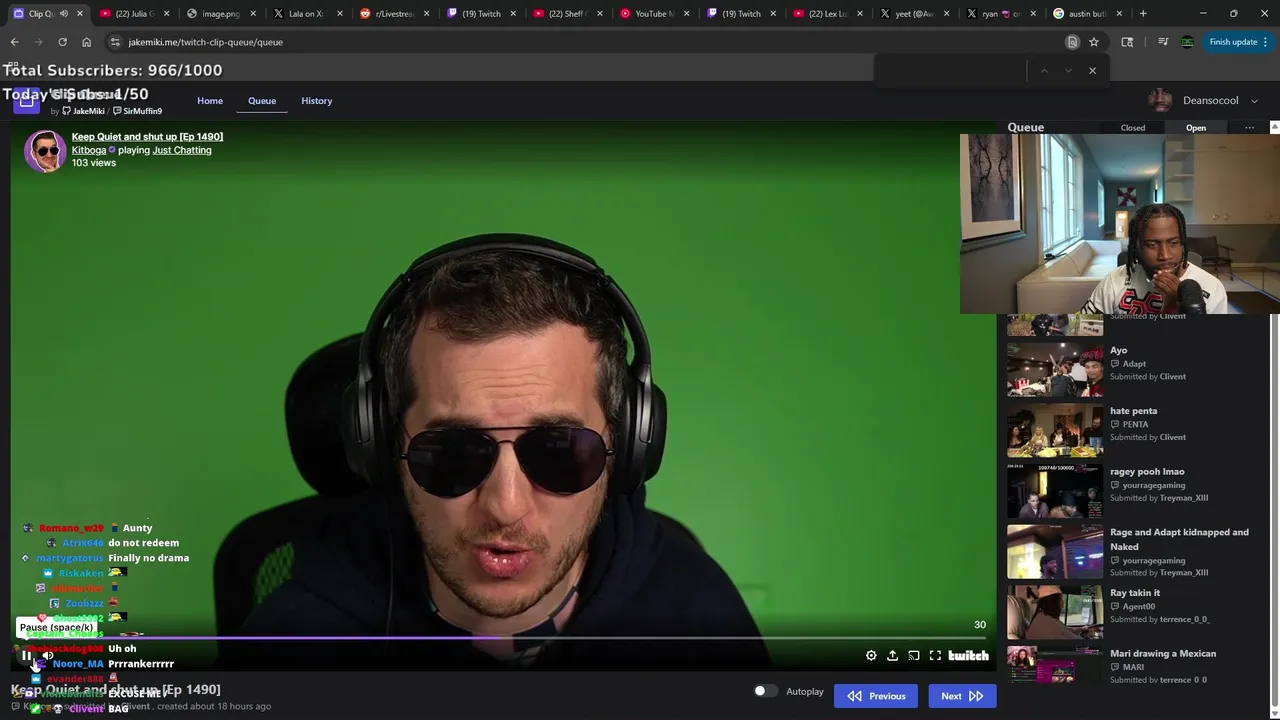Close the find bar with X
This screenshot has width=1280, height=720.
(x=1092, y=71)
